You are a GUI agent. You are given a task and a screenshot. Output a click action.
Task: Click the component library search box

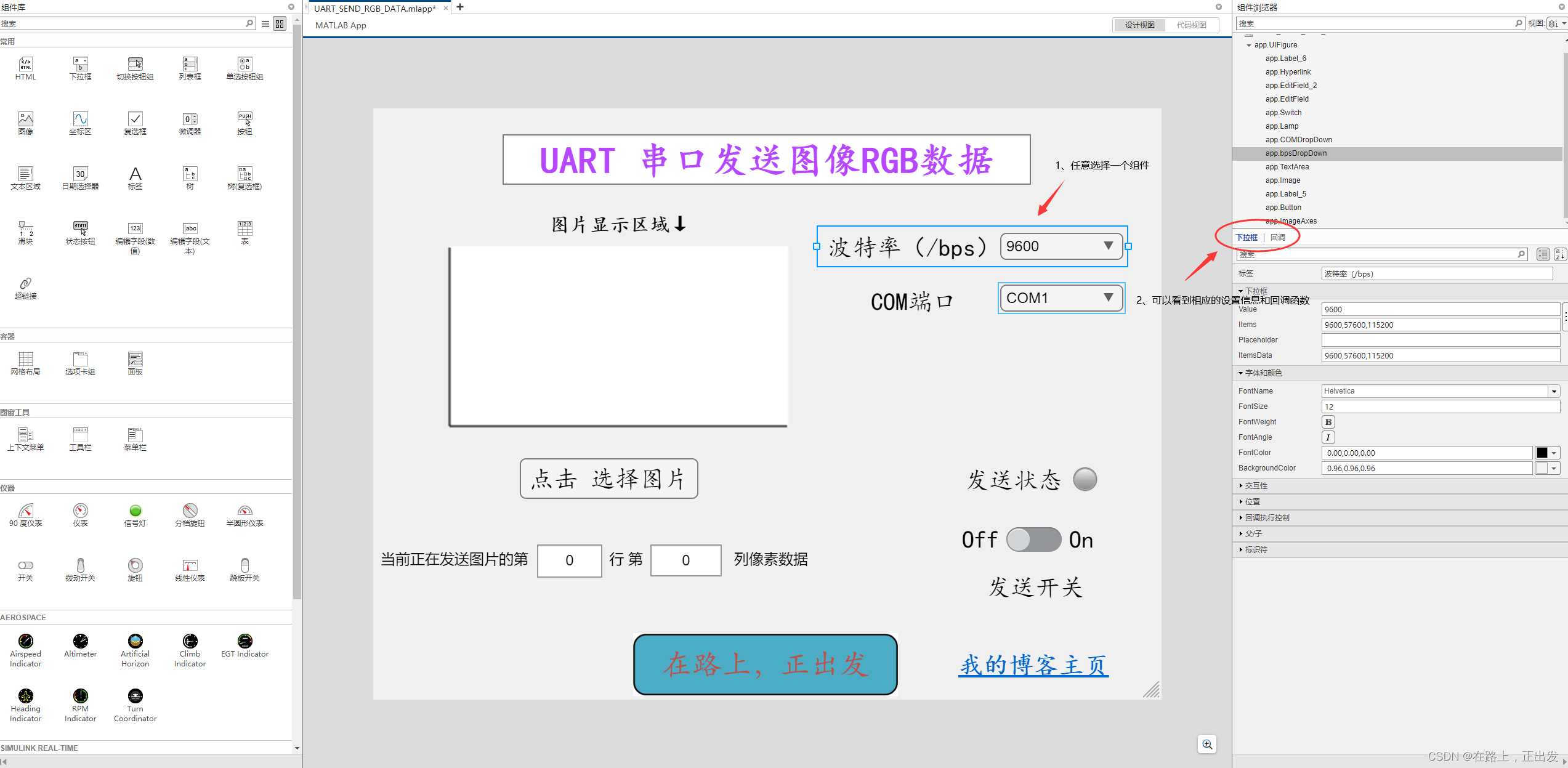pyautogui.click(x=127, y=23)
